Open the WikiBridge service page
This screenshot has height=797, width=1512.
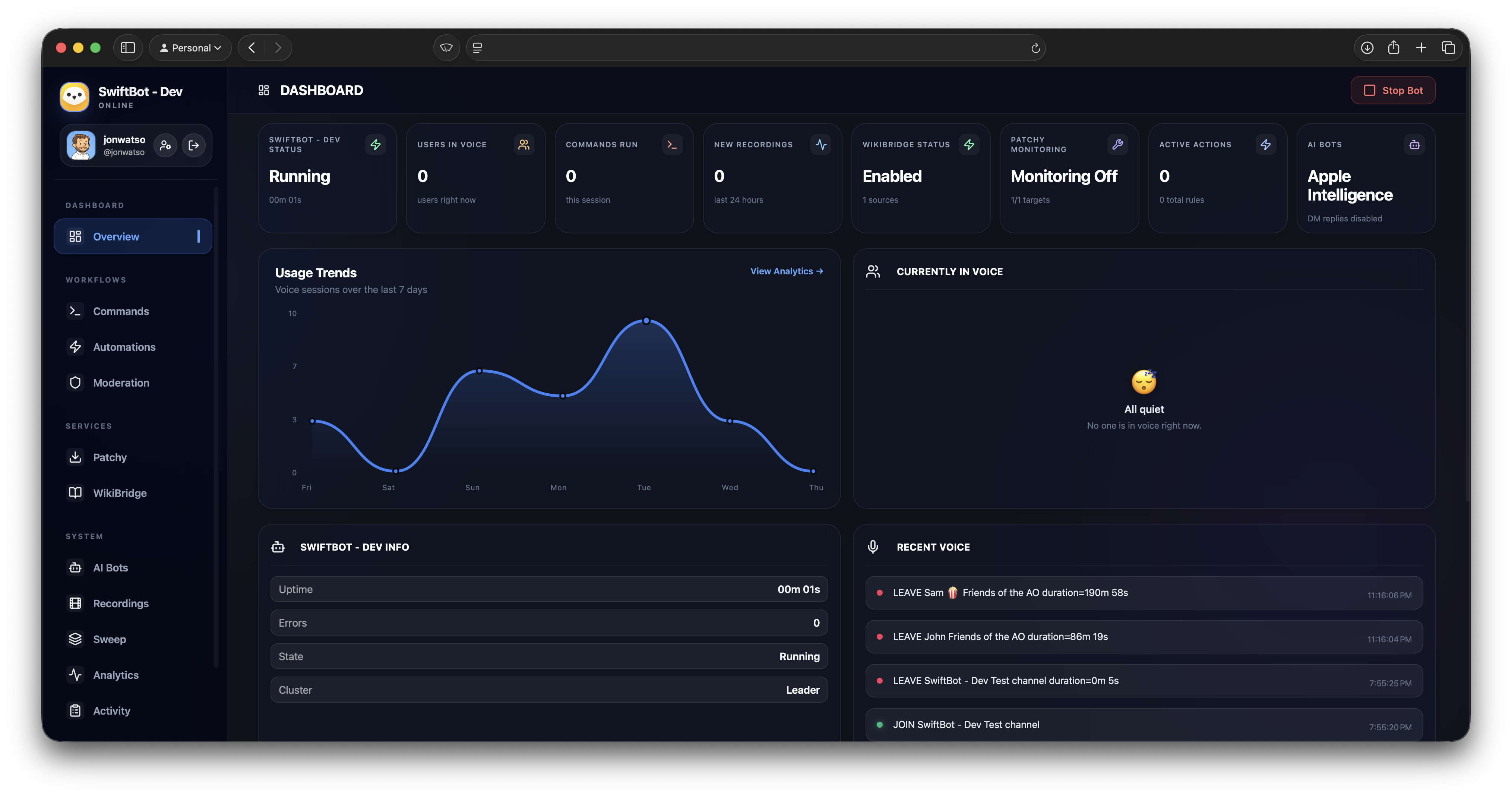tap(133, 493)
